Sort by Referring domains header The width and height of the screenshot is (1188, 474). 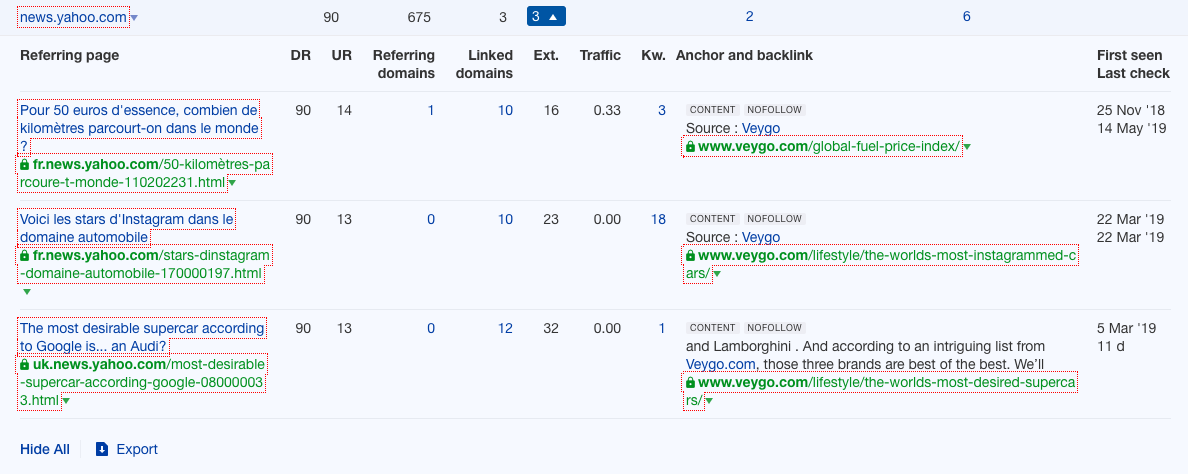(x=405, y=64)
